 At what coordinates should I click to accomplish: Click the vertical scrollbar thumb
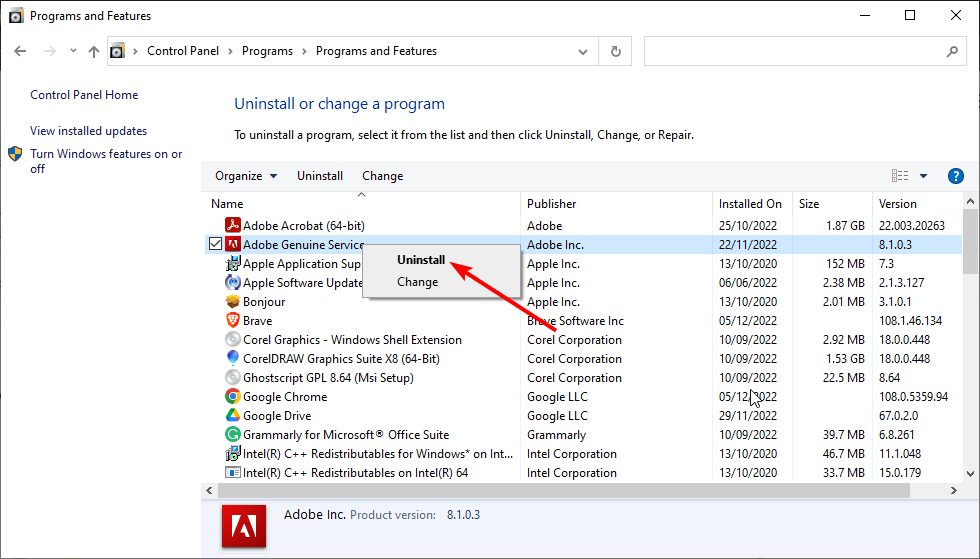[x=970, y=242]
